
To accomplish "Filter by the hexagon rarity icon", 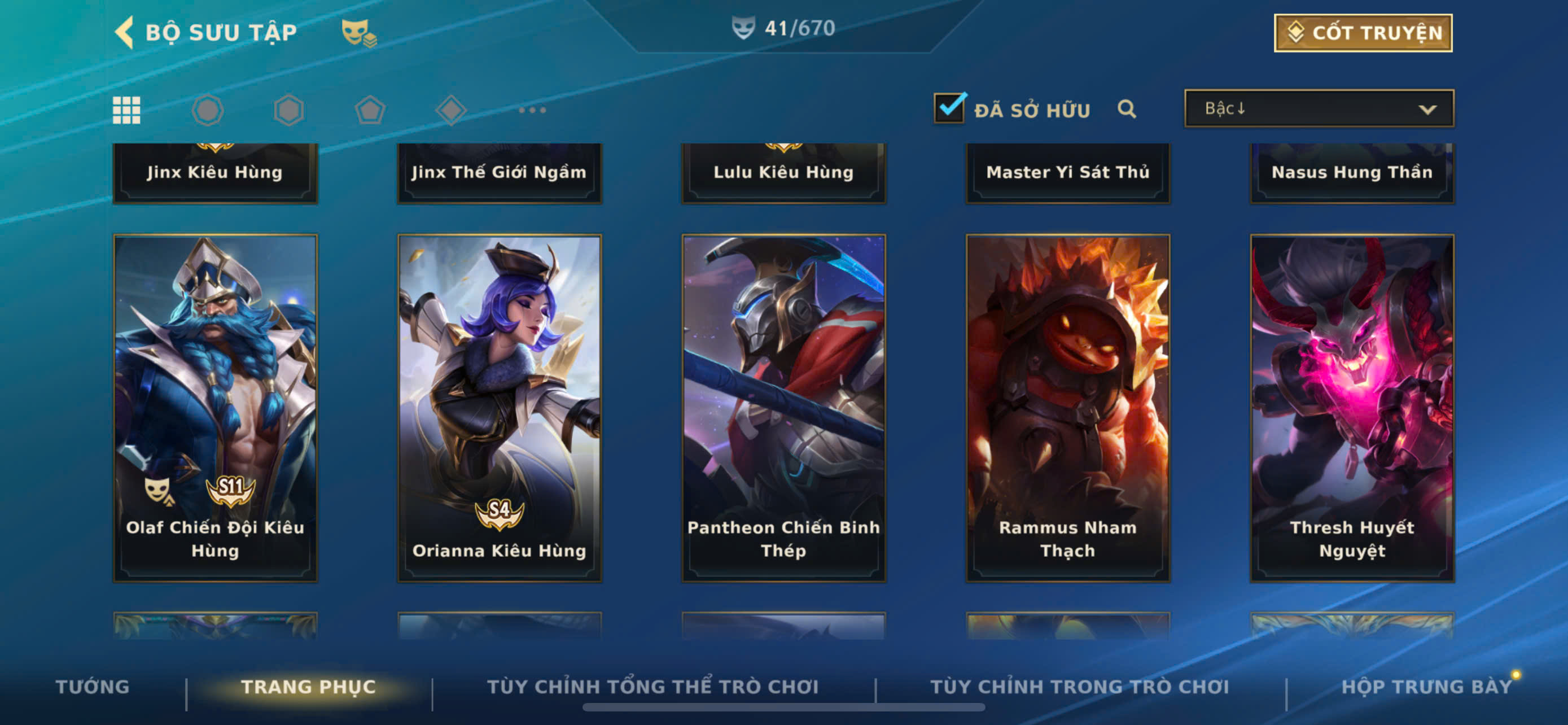I will [288, 110].
